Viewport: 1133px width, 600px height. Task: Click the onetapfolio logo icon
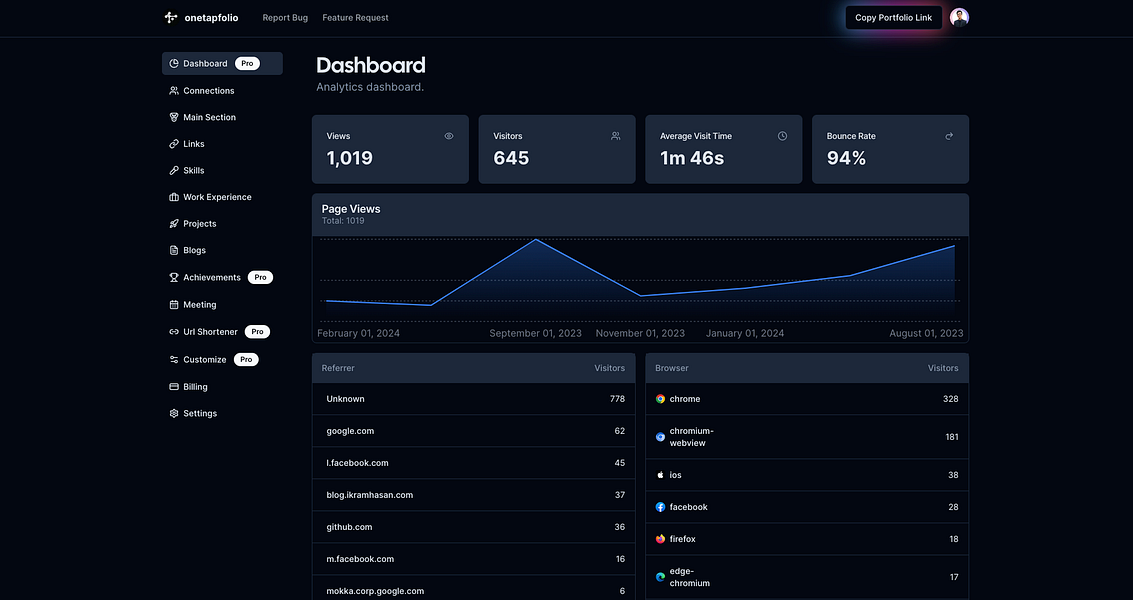171,17
